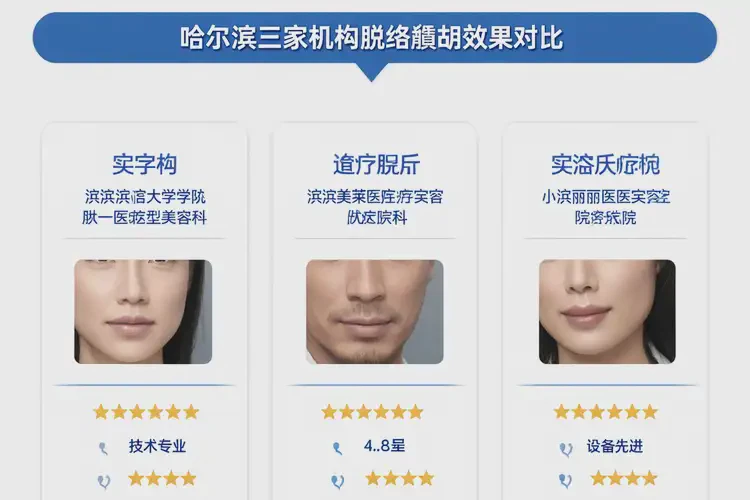Open the 实字构 card heading

click(144, 165)
